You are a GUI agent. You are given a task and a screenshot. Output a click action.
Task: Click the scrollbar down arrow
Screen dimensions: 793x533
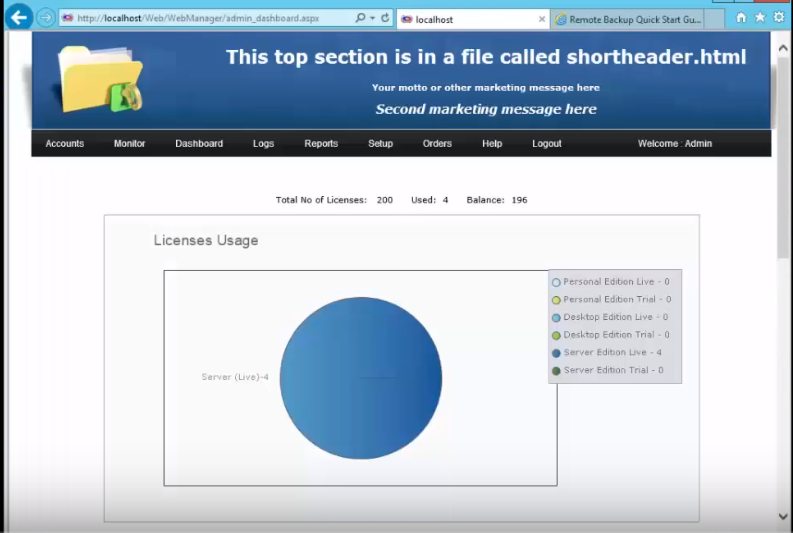(783, 516)
